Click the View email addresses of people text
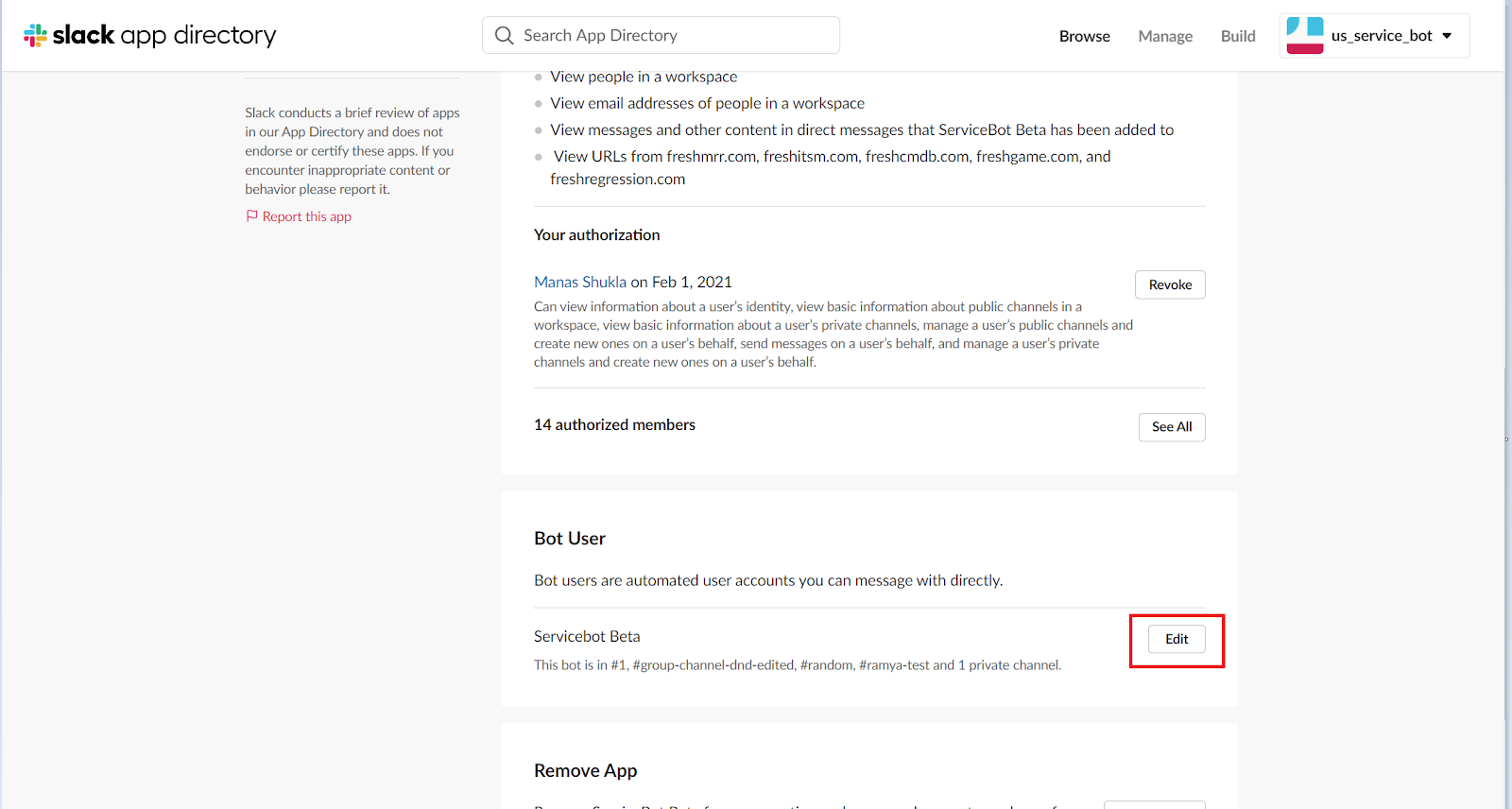Image resolution: width=1512 pixels, height=809 pixels. [708, 103]
